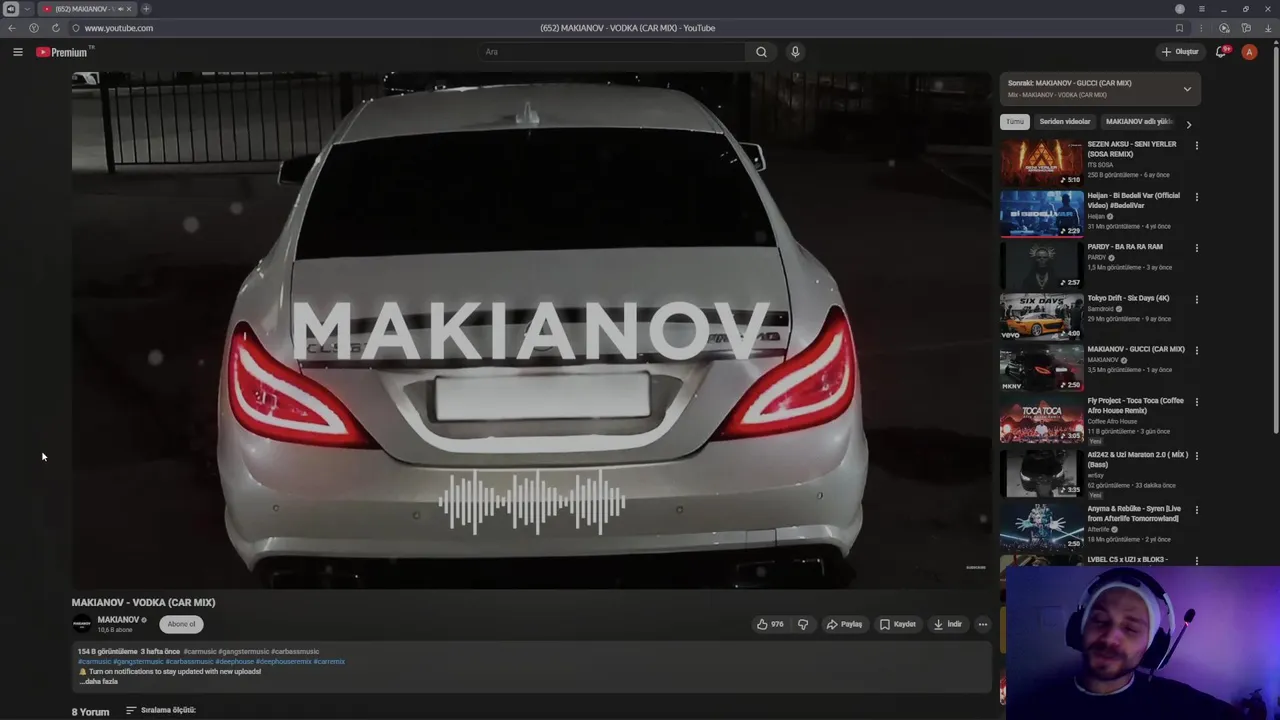
Task: Open options for Anyma & Rebūke Syren
Action: [x=1196, y=510]
